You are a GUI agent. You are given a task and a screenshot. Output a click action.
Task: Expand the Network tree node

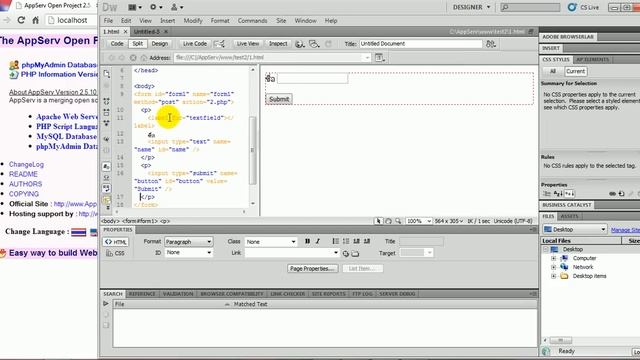tap(553, 267)
